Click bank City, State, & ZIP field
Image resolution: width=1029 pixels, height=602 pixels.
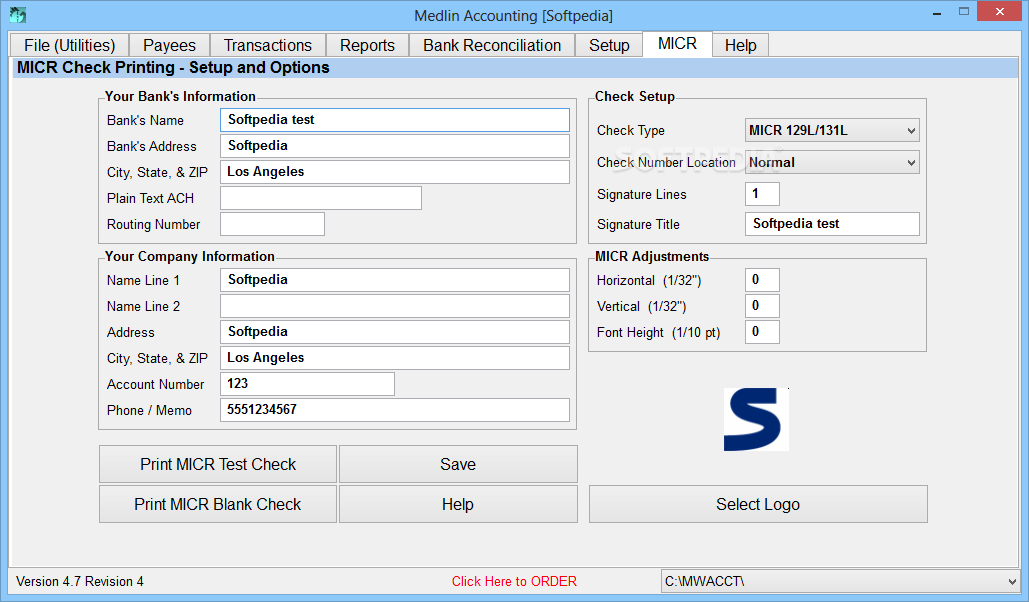pyautogui.click(x=395, y=172)
